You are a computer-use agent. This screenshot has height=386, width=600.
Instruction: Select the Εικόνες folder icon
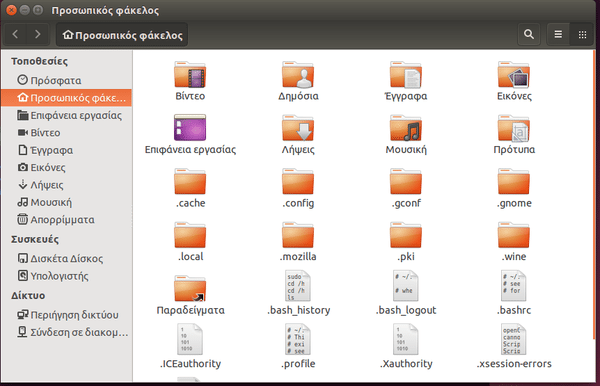(514, 75)
